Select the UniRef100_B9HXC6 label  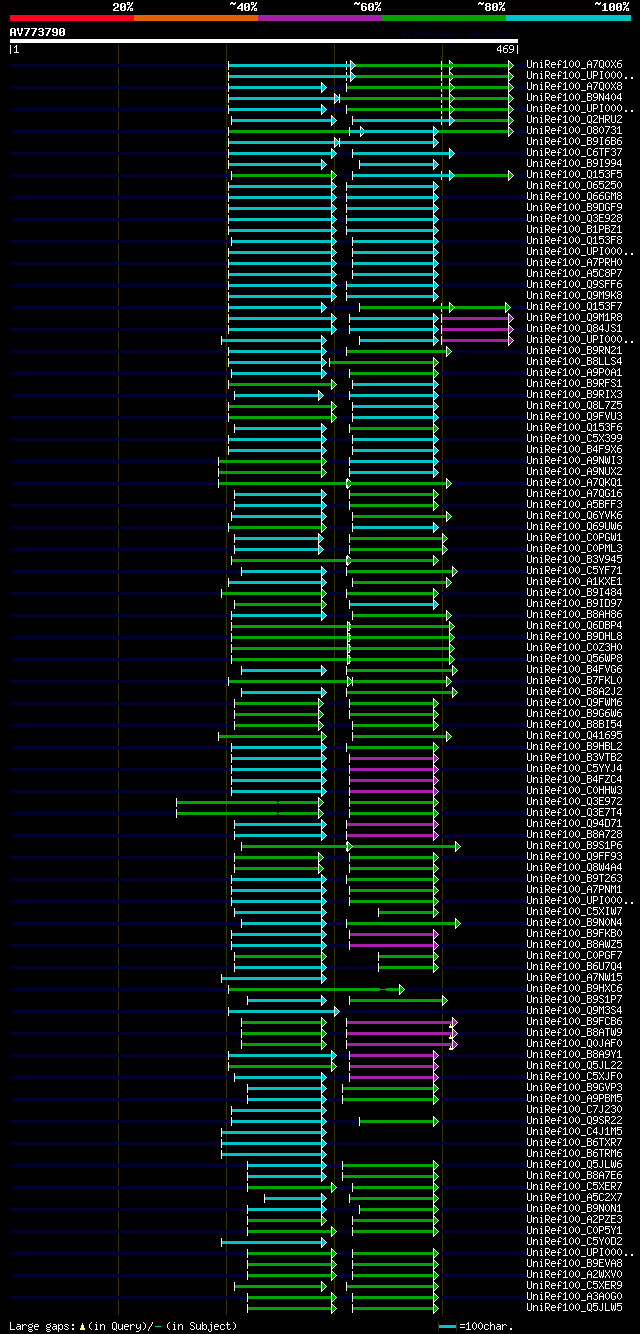[x=574, y=989]
